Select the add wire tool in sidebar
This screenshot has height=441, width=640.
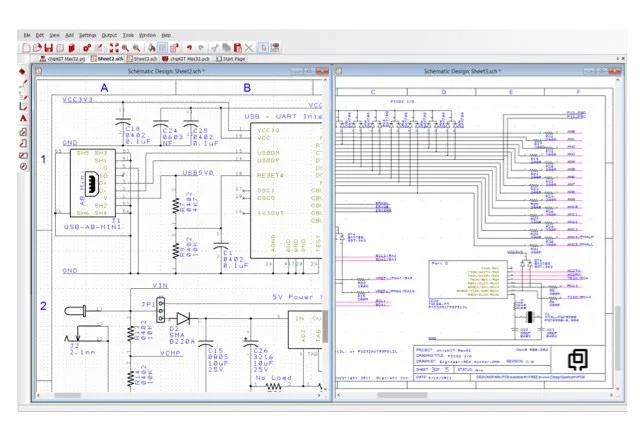(23, 83)
